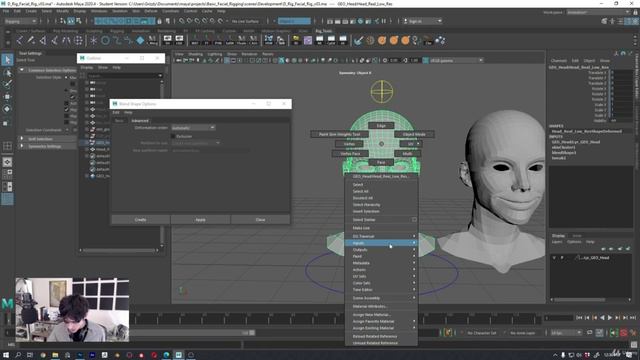Choose Assign New Material in context menu
This screenshot has width=640, height=360.
click(x=371, y=315)
